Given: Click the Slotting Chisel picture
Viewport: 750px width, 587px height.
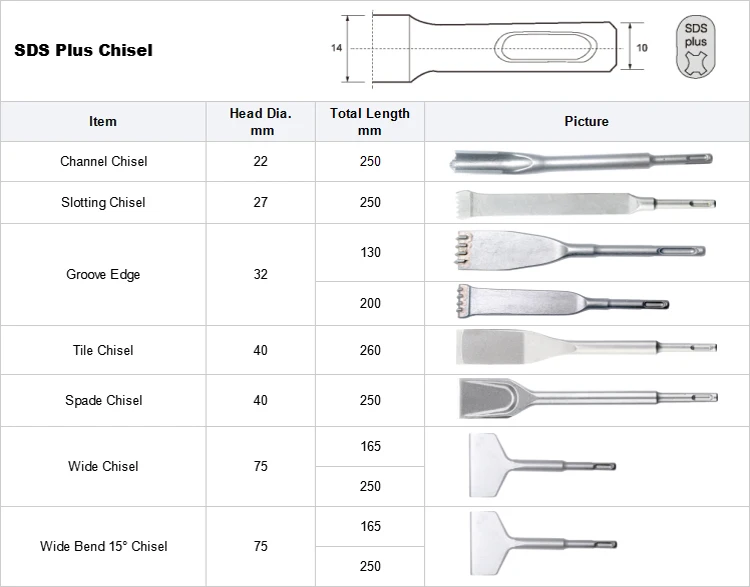Looking at the screenshot, I should 585,204.
